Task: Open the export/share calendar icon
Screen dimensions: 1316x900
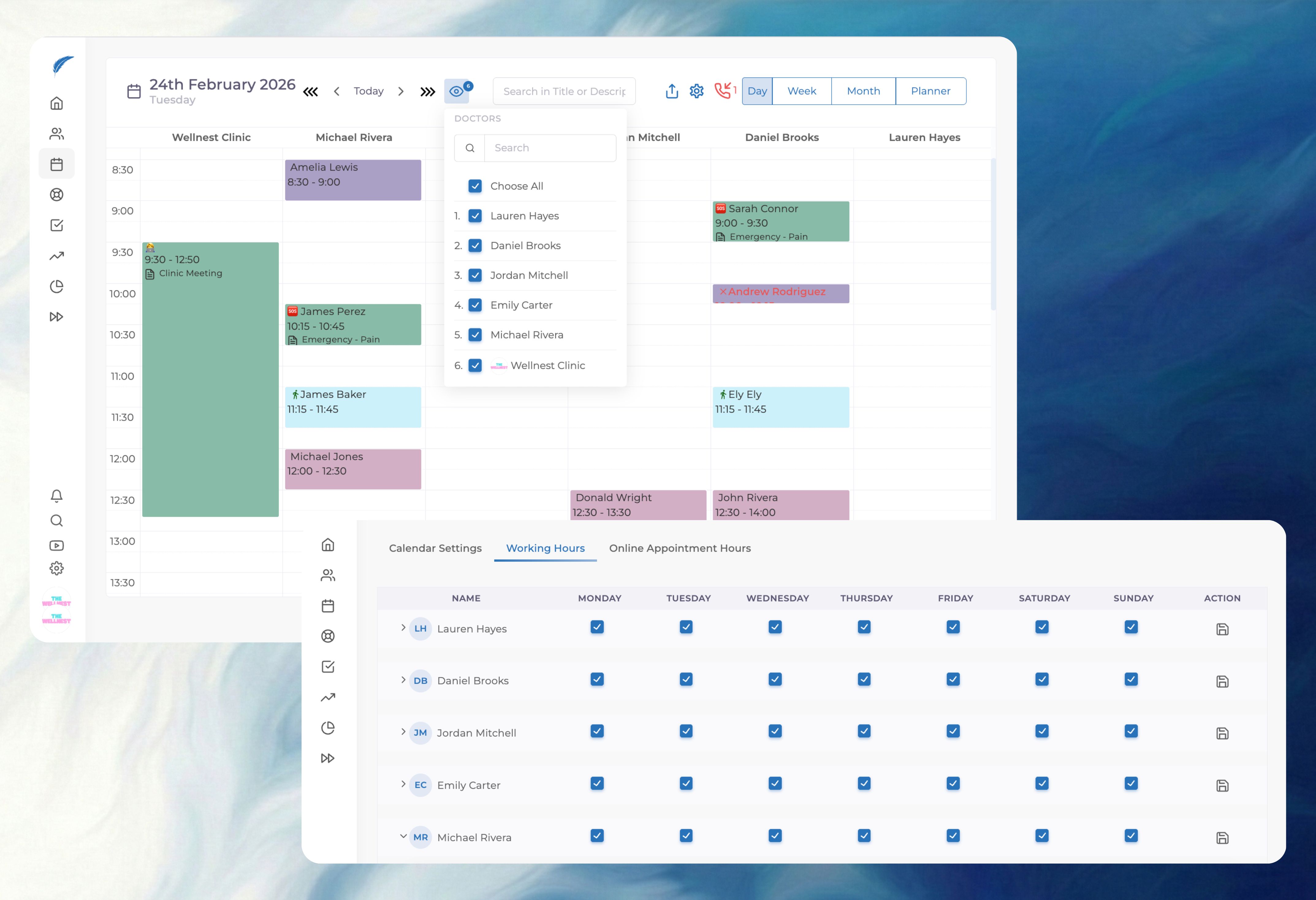Action: [x=671, y=91]
